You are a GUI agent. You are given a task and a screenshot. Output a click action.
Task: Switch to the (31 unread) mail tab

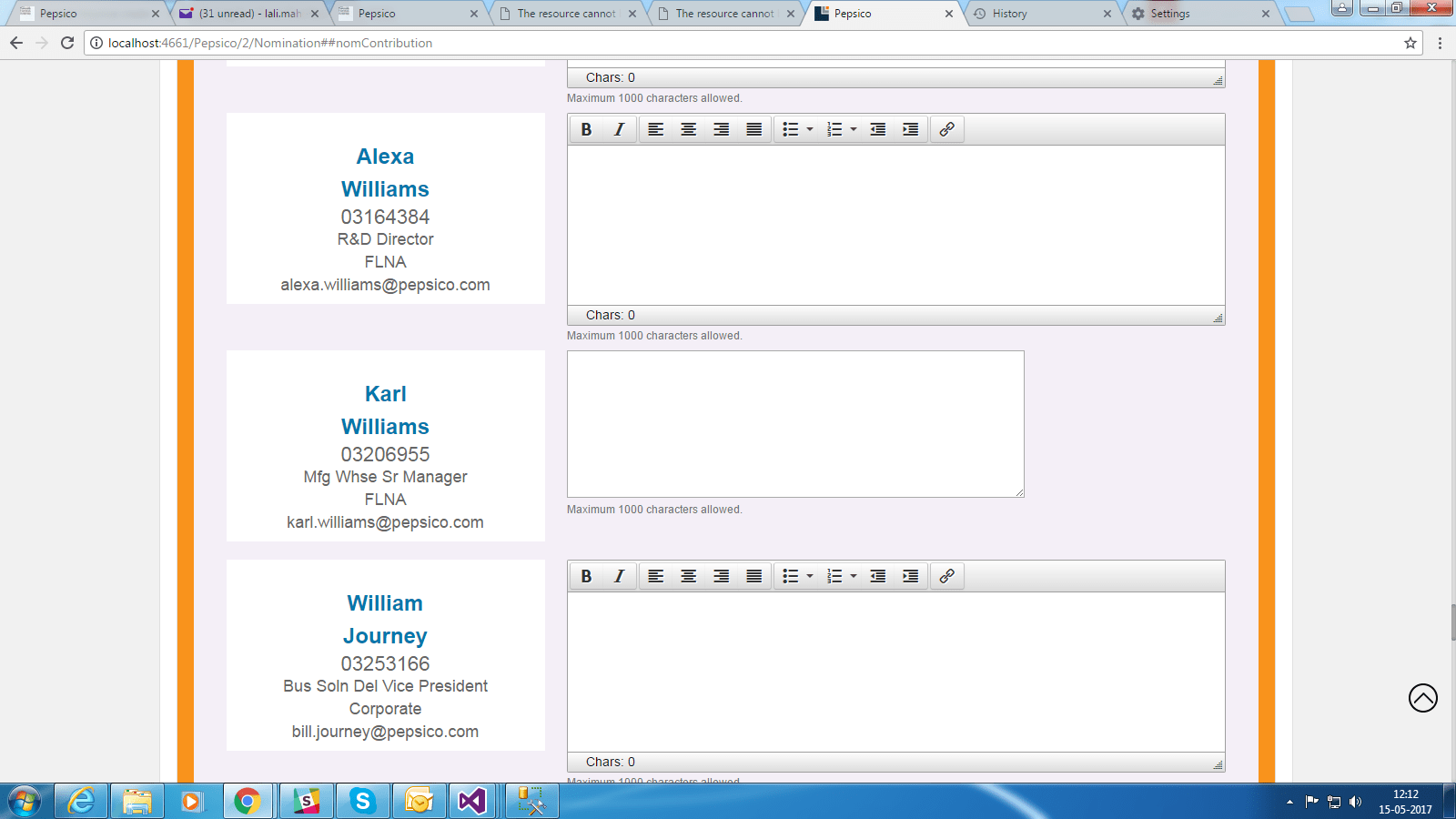click(249, 14)
